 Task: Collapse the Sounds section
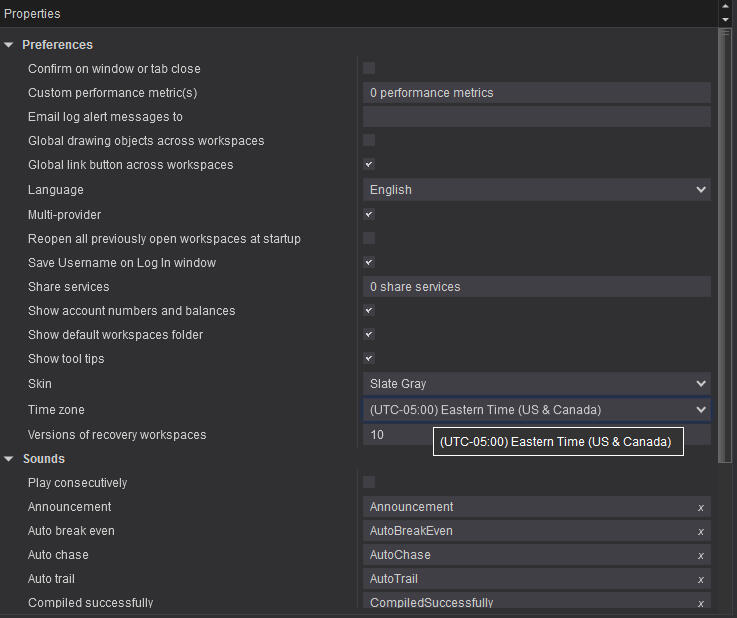point(9,459)
